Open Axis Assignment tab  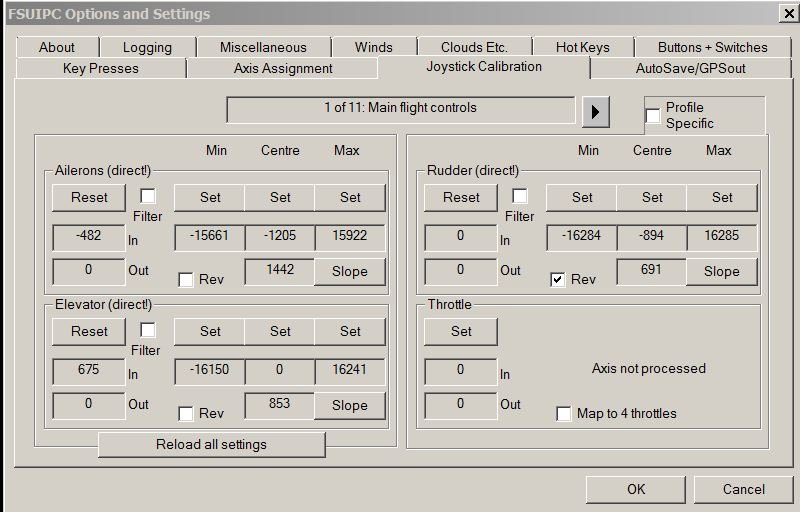[x=283, y=68]
